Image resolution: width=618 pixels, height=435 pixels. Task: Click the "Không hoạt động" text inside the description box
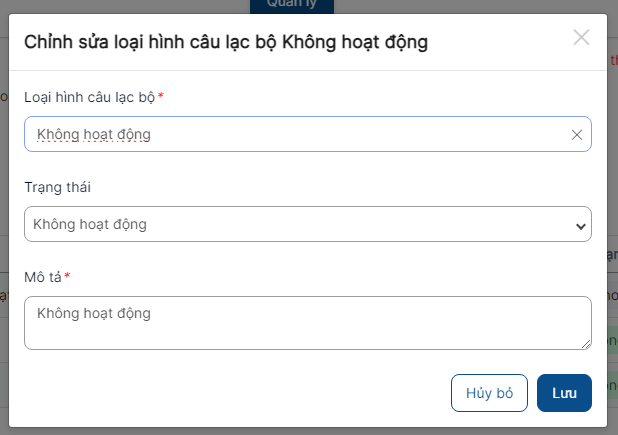pyautogui.click(x=93, y=313)
